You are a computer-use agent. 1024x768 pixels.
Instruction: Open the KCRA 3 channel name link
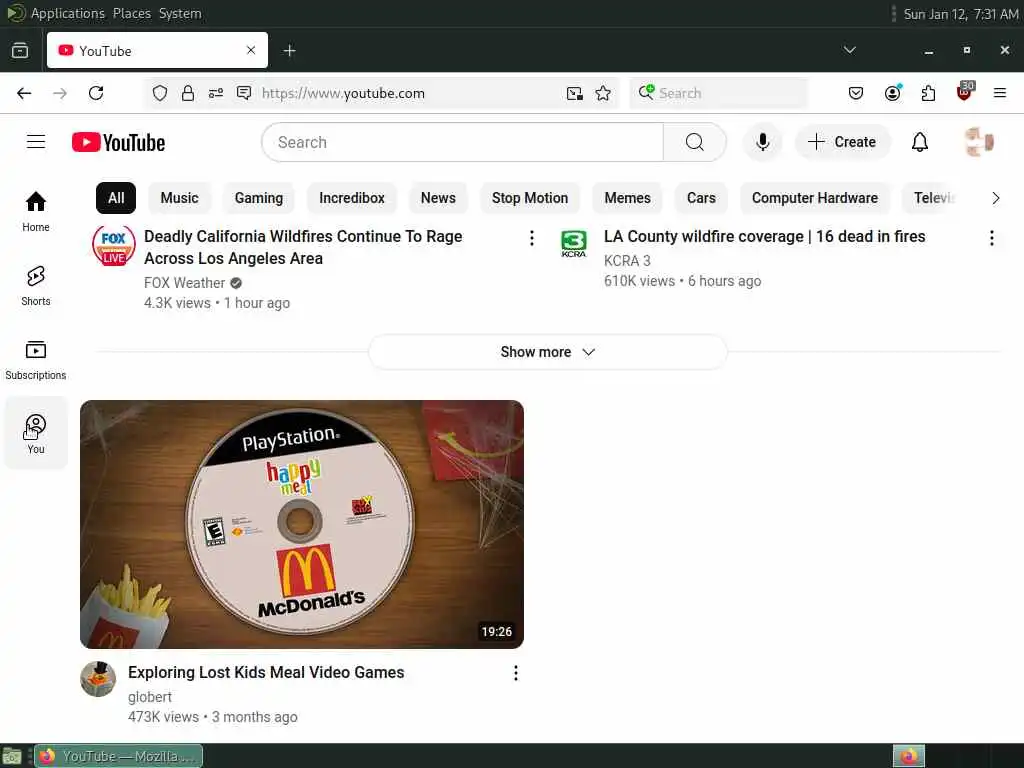click(627, 261)
